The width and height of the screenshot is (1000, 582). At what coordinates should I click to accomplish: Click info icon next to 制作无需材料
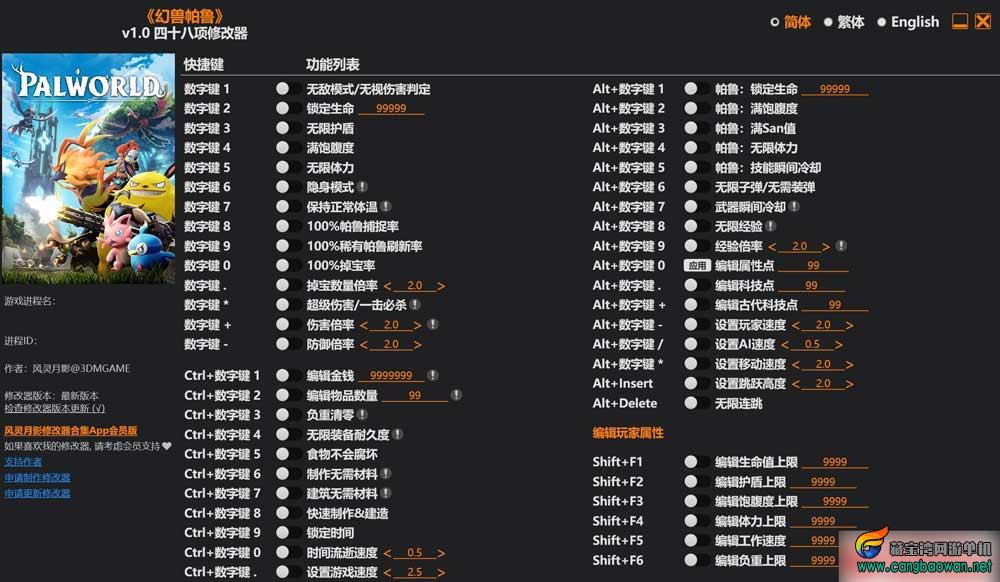click(x=386, y=474)
